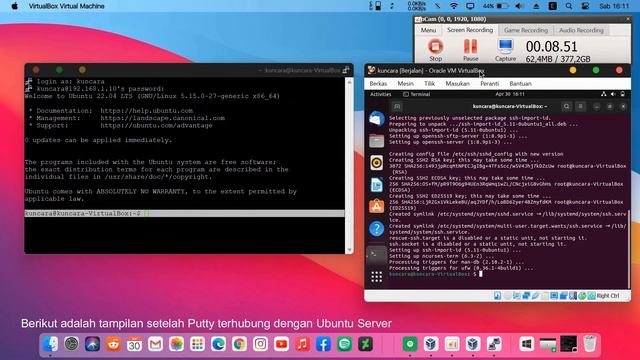Close the Ubuntu terminal window
The image size is (640, 360).
click(623, 107)
